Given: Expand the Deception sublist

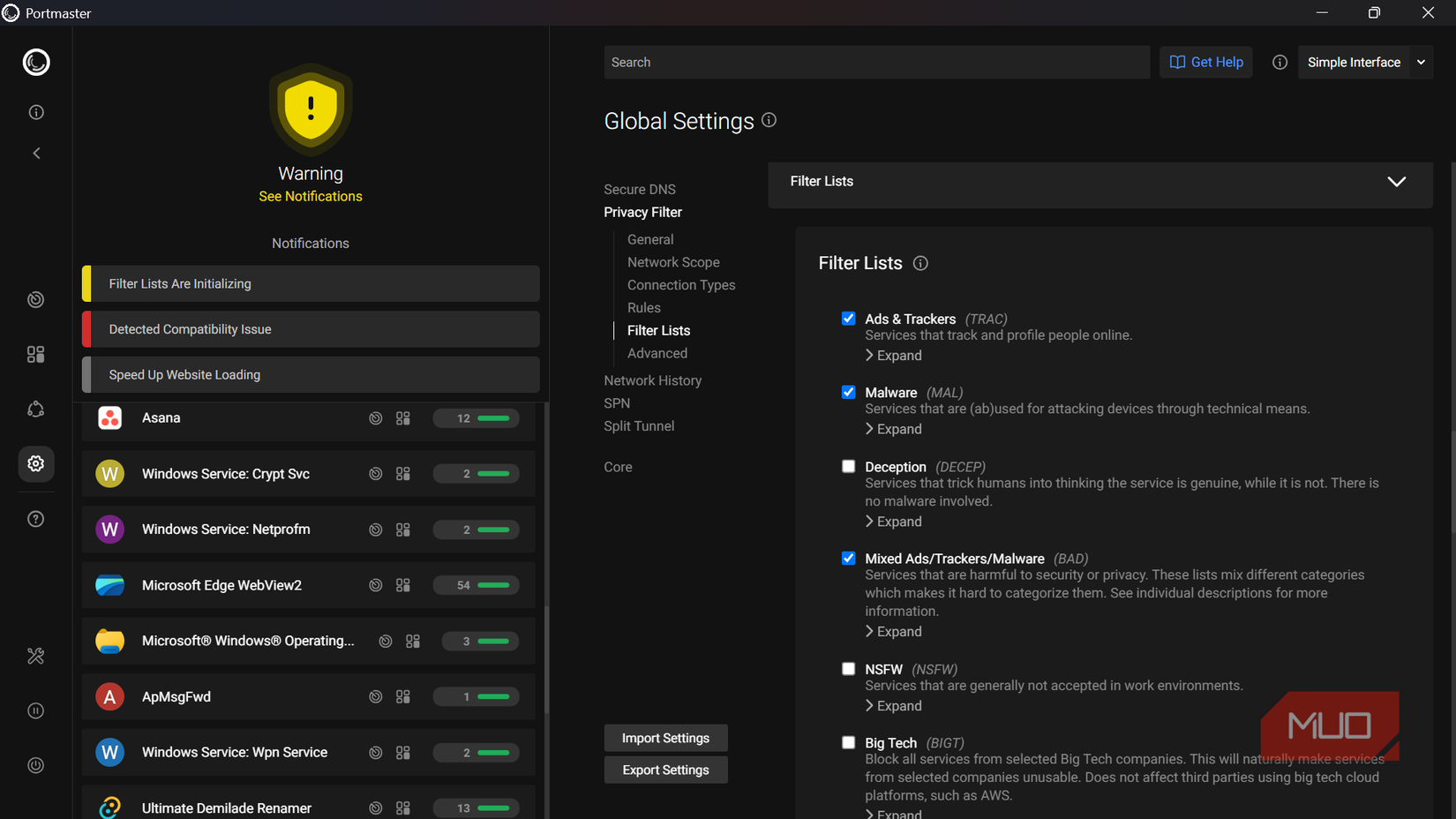Looking at the screenshot, I should pos(893,522).
